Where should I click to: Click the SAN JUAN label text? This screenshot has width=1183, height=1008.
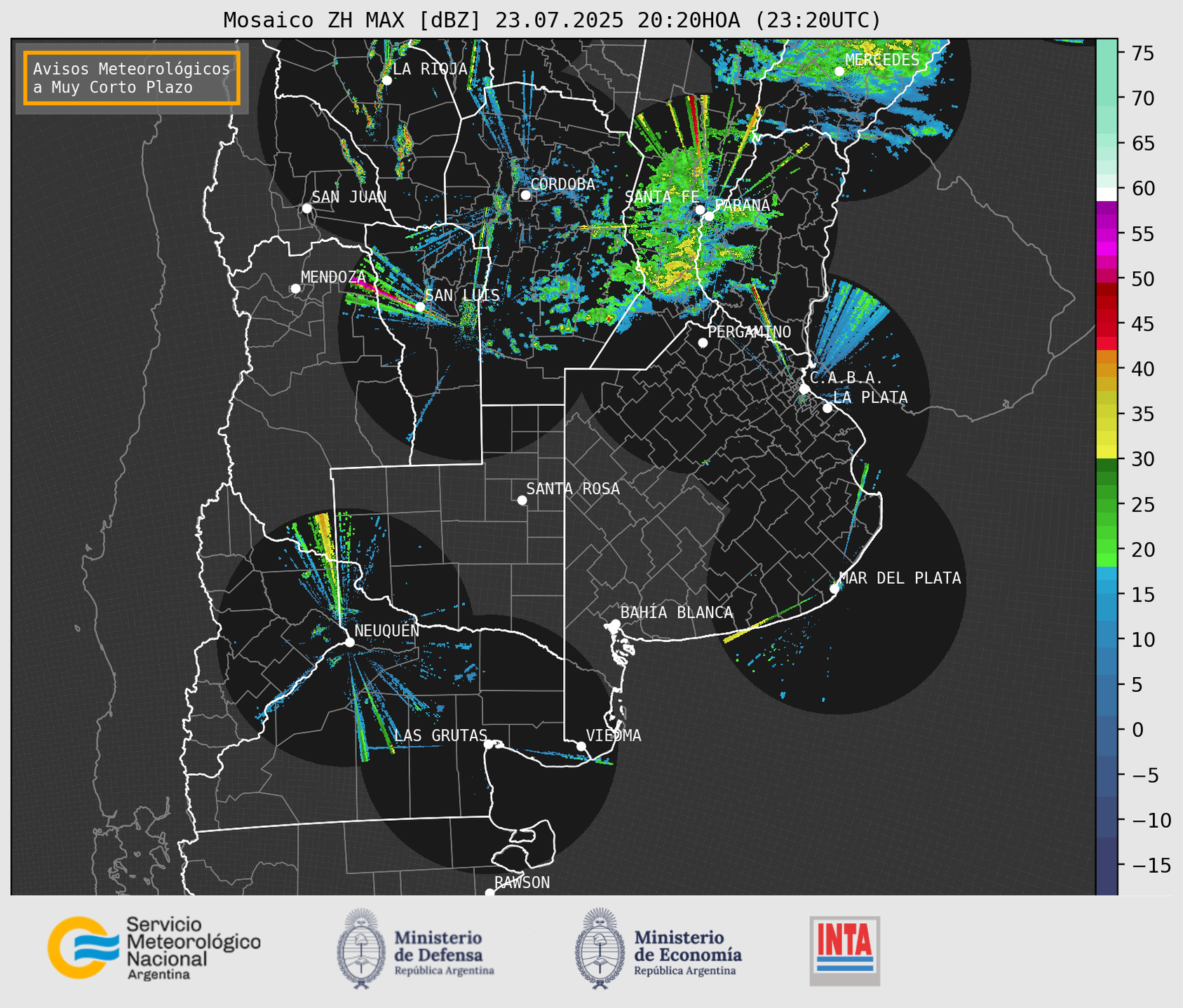click(x=349, y=197)
